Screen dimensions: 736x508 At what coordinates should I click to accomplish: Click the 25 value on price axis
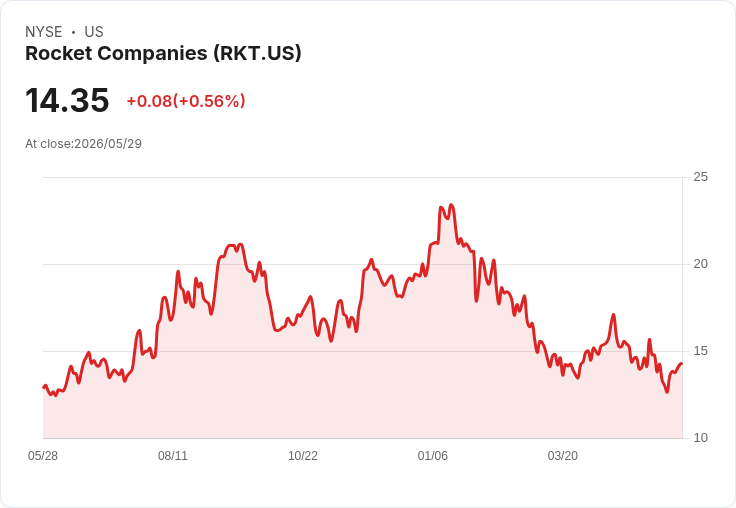(x=700, y=177)
